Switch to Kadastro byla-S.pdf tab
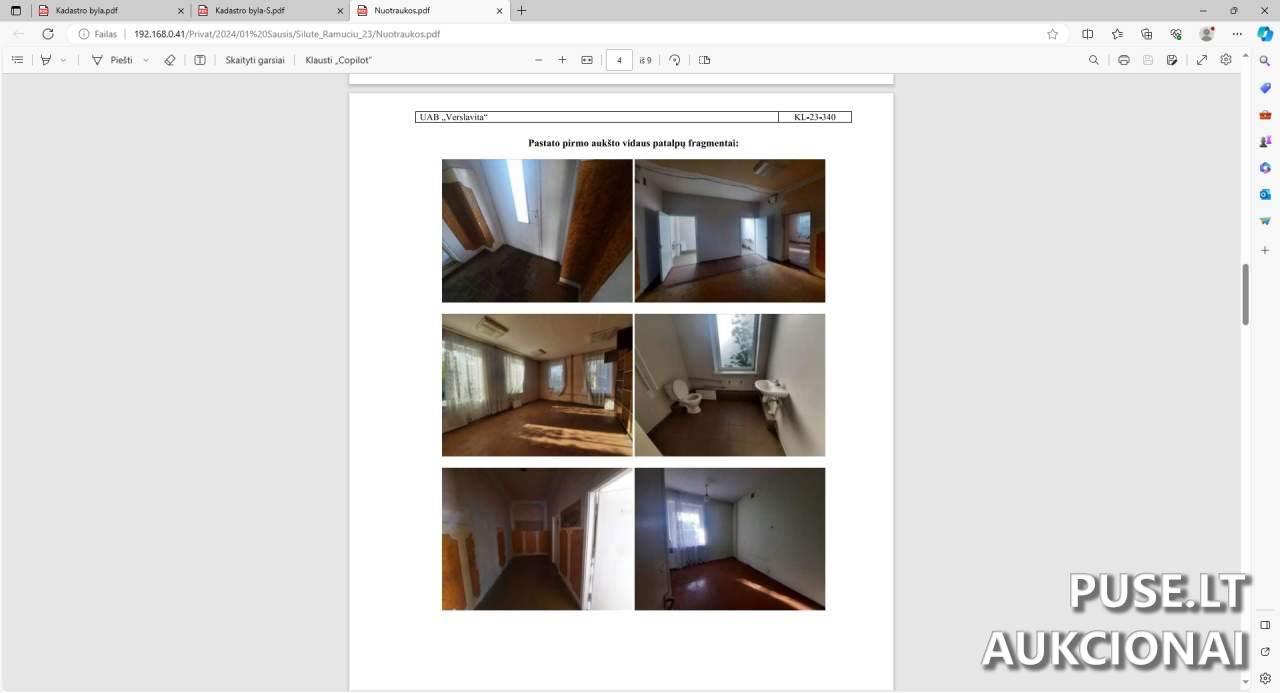The width and height of the screenshot is (1280, 693). coord(250,11)
